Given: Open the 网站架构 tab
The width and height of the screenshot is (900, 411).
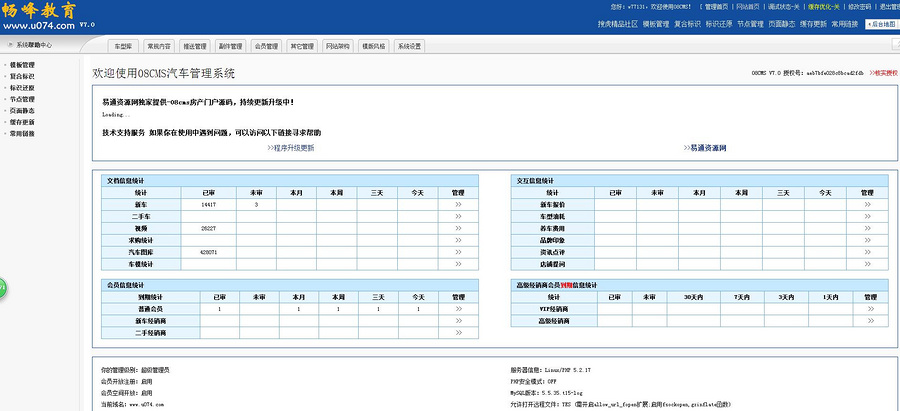Looking at the screenshot, I should tap(337, 46).
